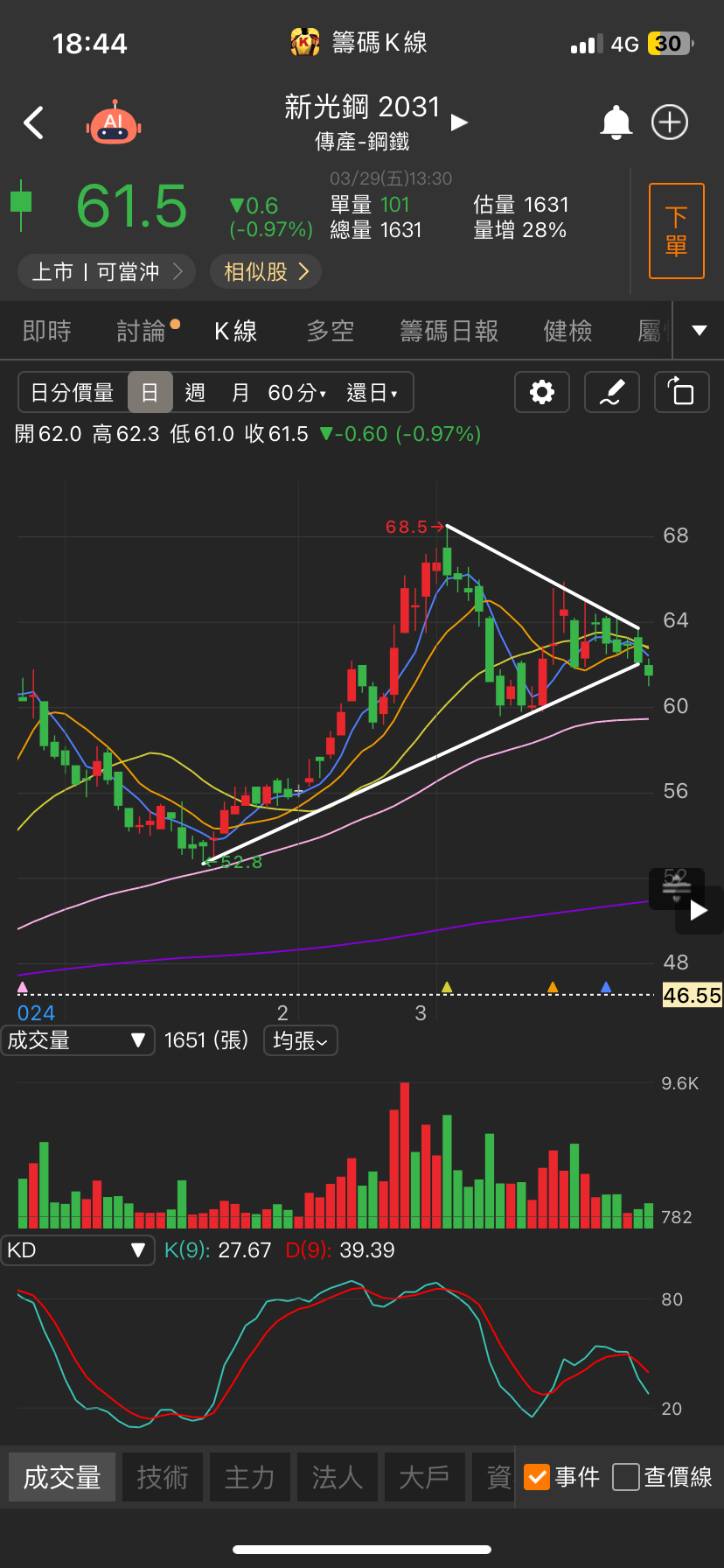Expand 均張 options dropdown
Screen dimensions: 724x1568
(300, 1040)
